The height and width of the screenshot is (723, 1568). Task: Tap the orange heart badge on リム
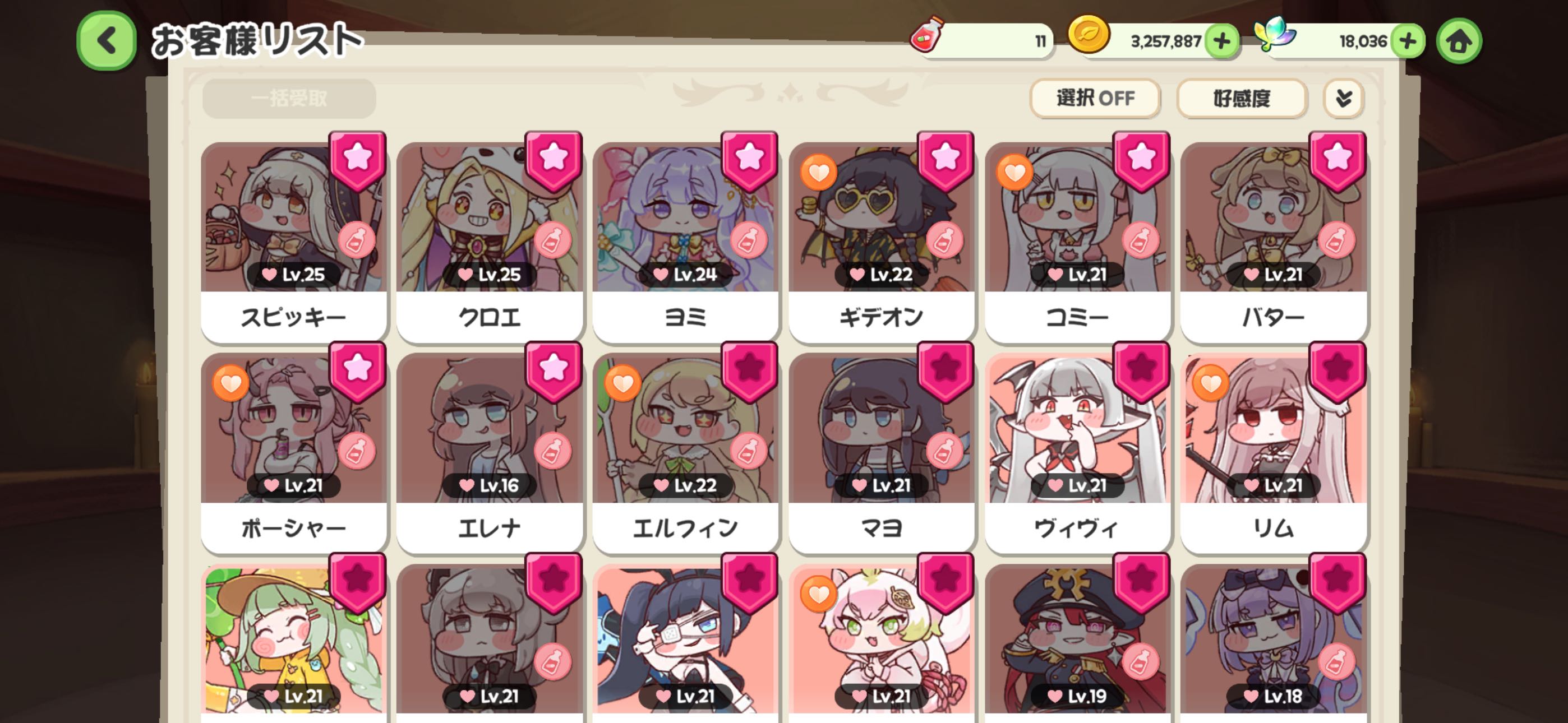pos(1210,383)
